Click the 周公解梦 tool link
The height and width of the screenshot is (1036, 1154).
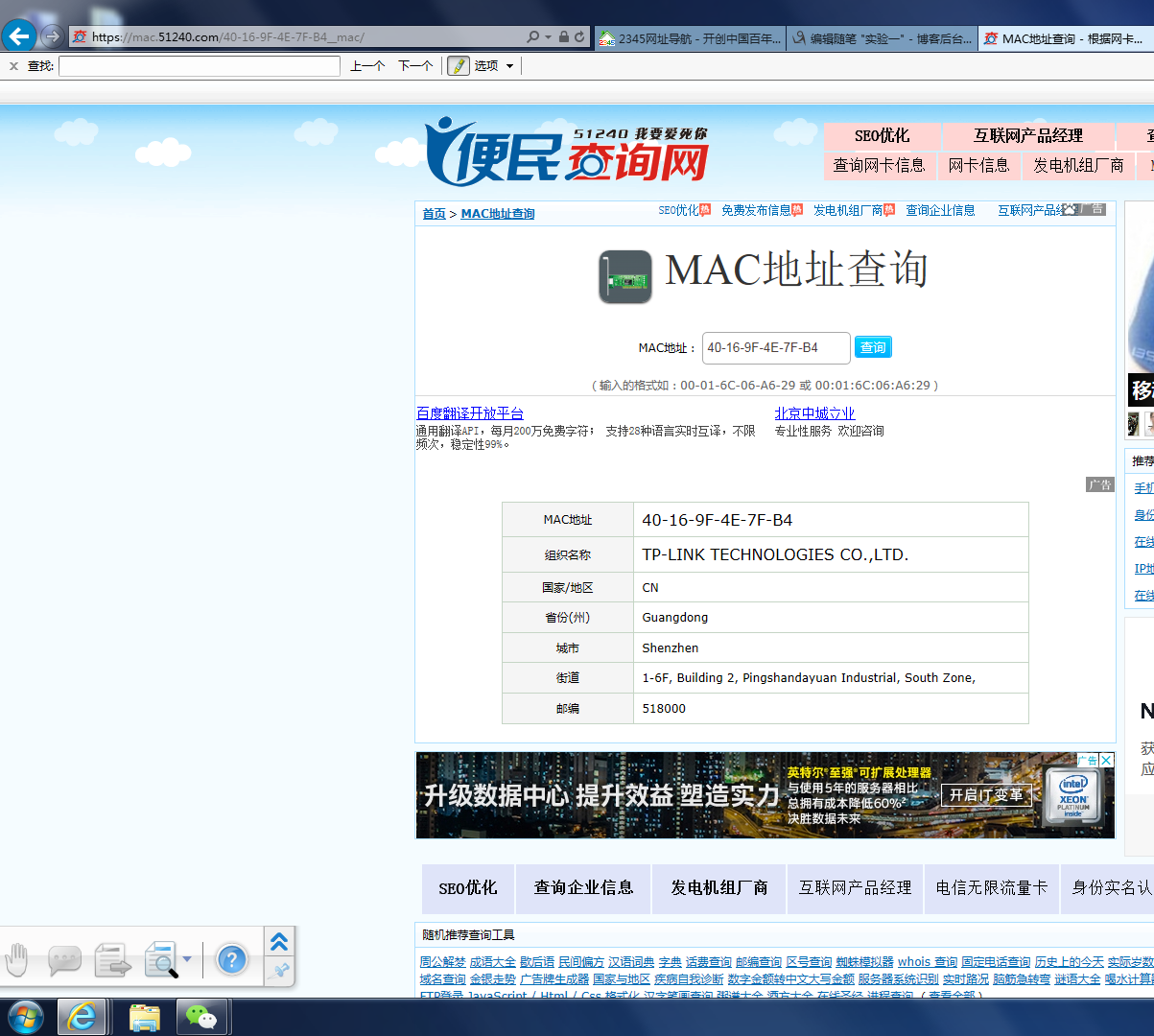point(442,962)
